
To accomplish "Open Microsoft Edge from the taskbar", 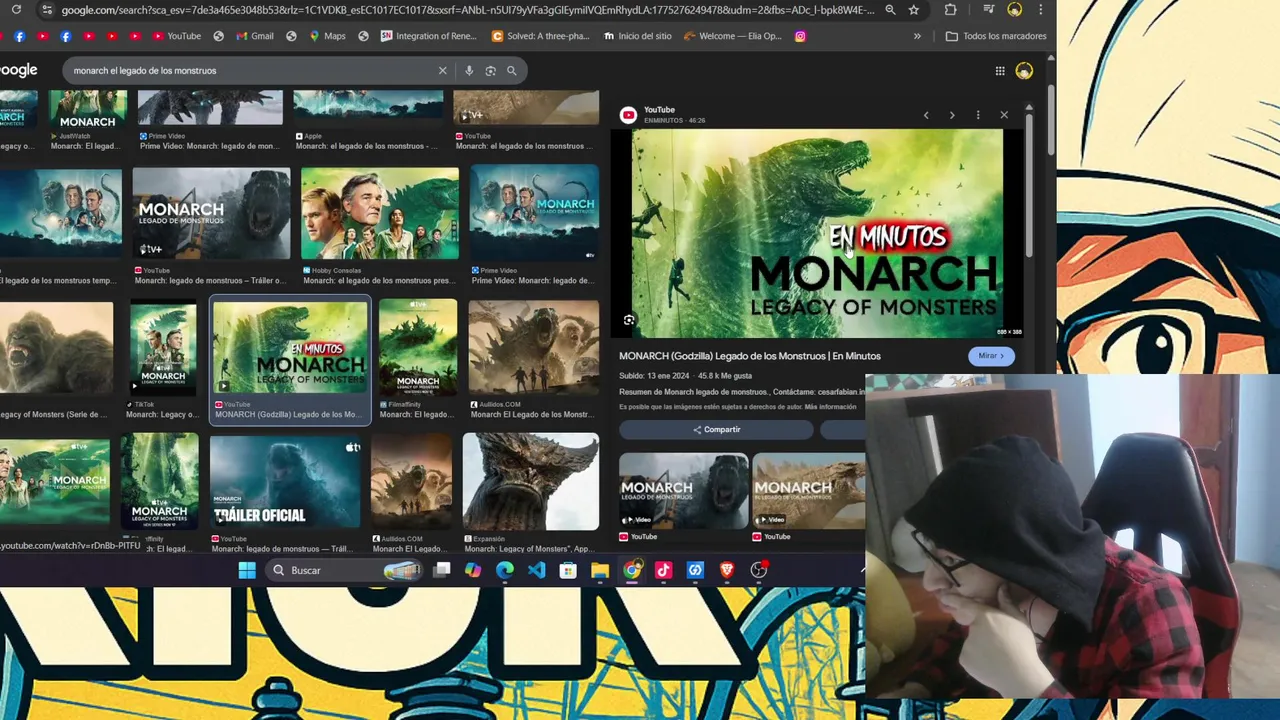I will point(505,570).
